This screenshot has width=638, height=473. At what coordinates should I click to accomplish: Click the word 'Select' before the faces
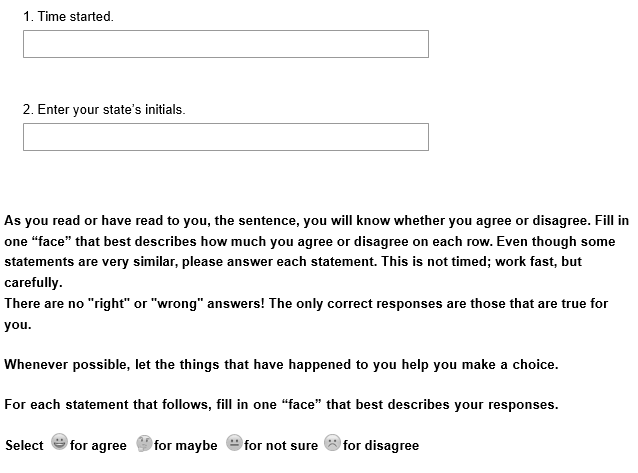point(24,446)
